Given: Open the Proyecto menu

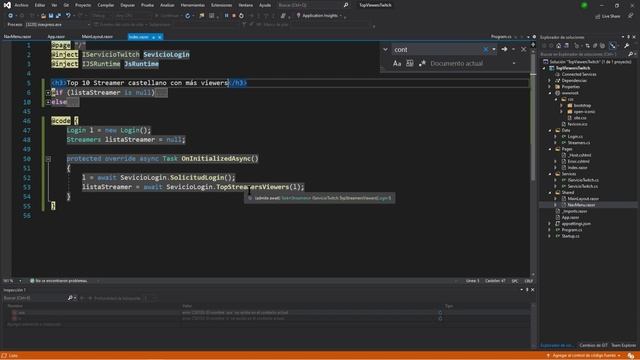Looking at the screenshot, I should (83, 5).
